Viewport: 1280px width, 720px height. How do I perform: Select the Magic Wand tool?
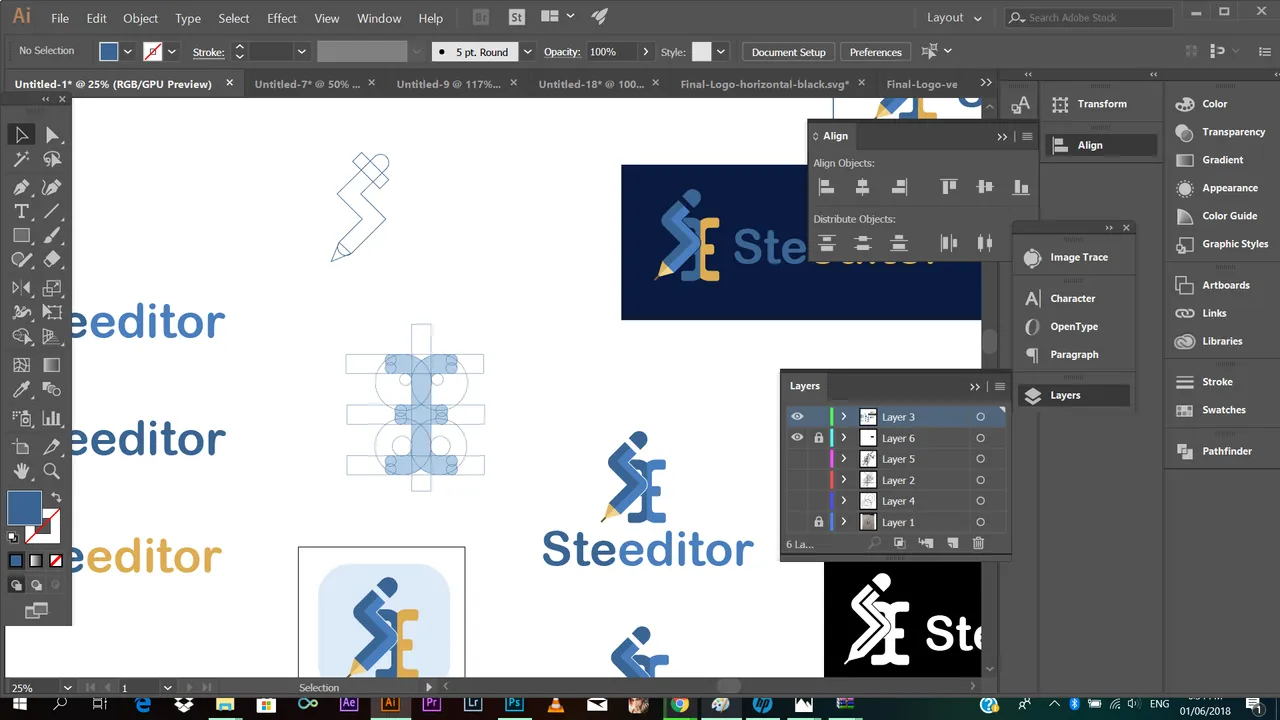point(21,159)
